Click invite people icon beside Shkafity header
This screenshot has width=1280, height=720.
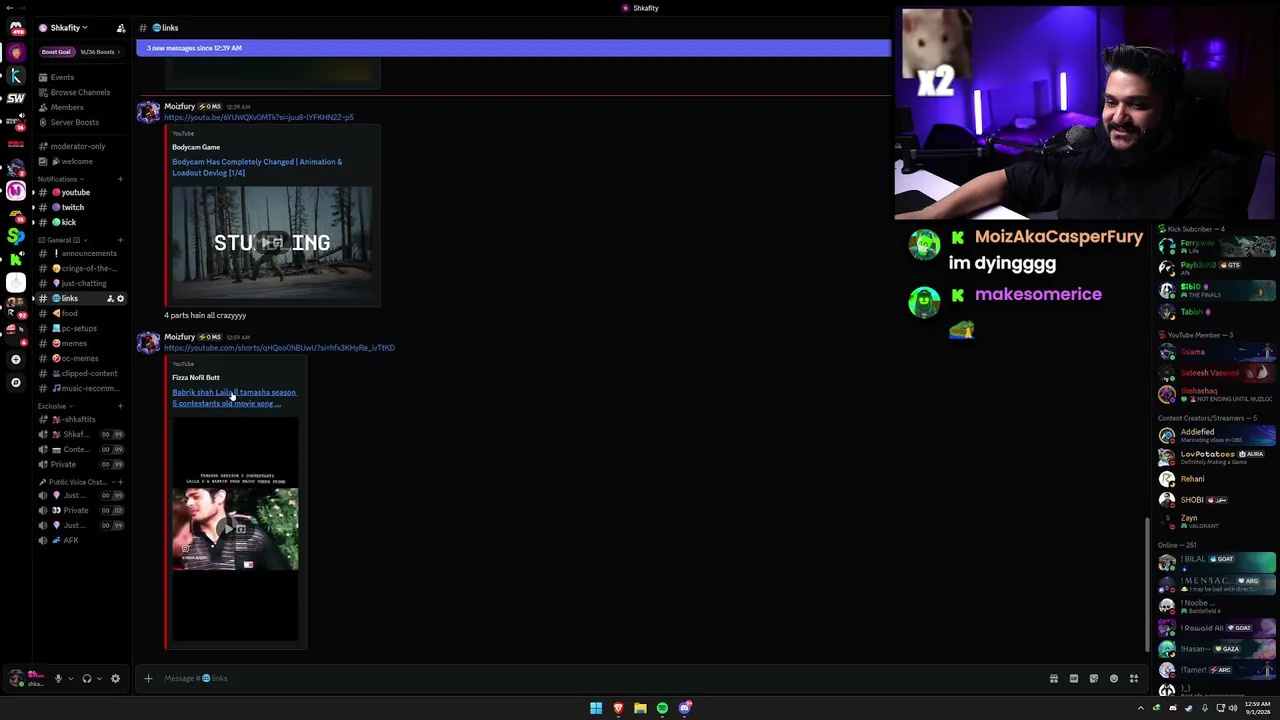click(121, 28)
